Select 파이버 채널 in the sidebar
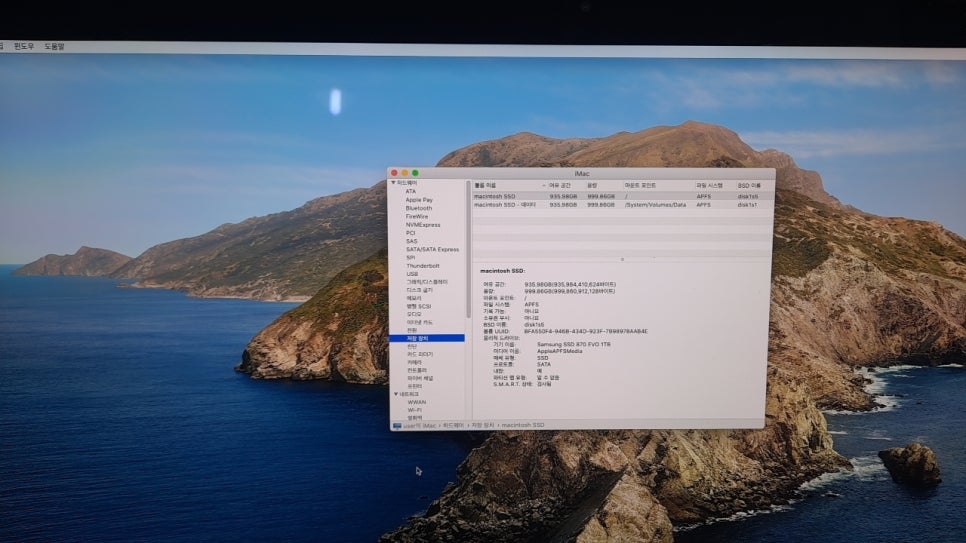 tap(420, 378)
